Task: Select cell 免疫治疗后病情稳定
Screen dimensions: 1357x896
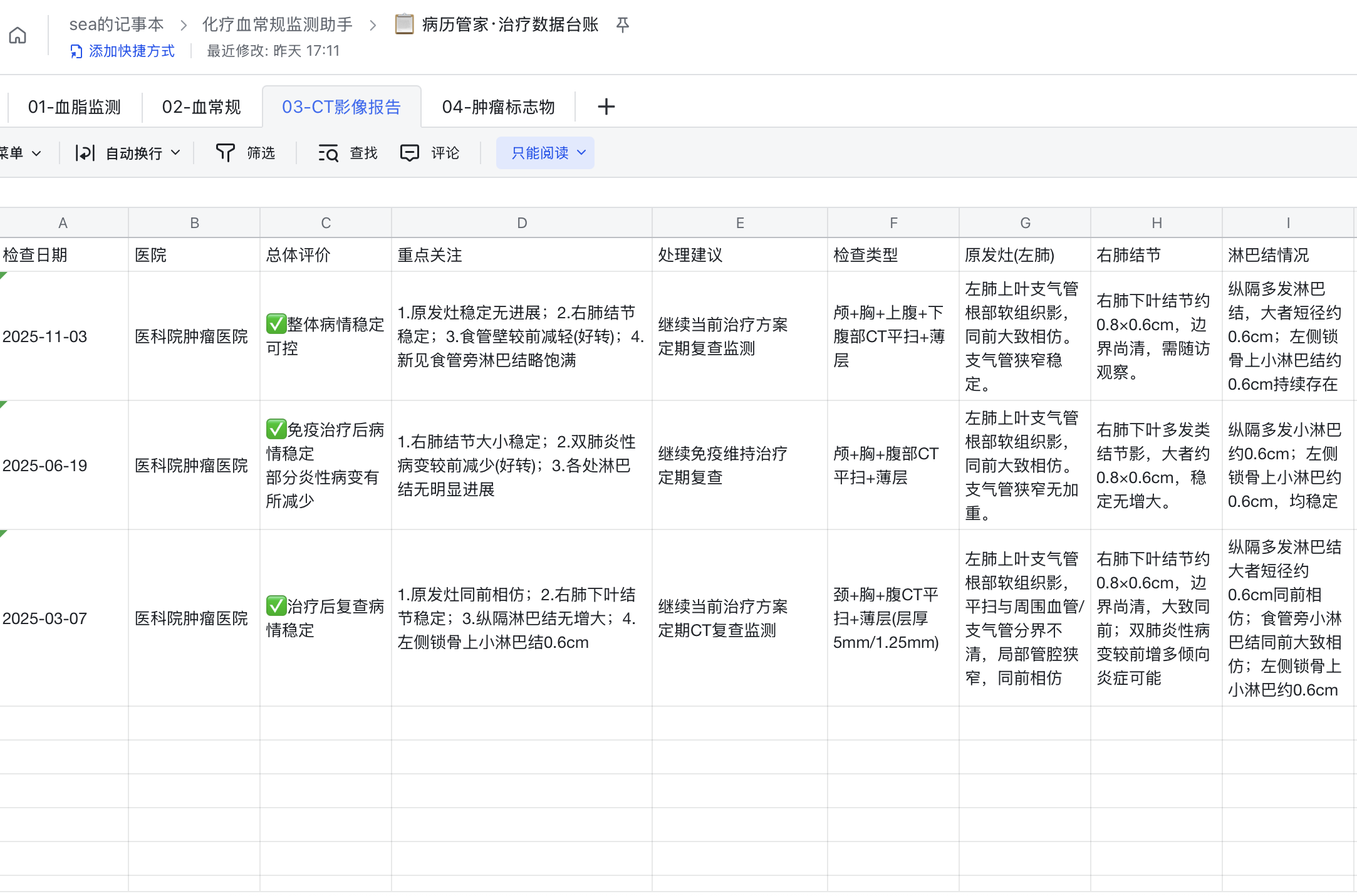Action: 326,466
